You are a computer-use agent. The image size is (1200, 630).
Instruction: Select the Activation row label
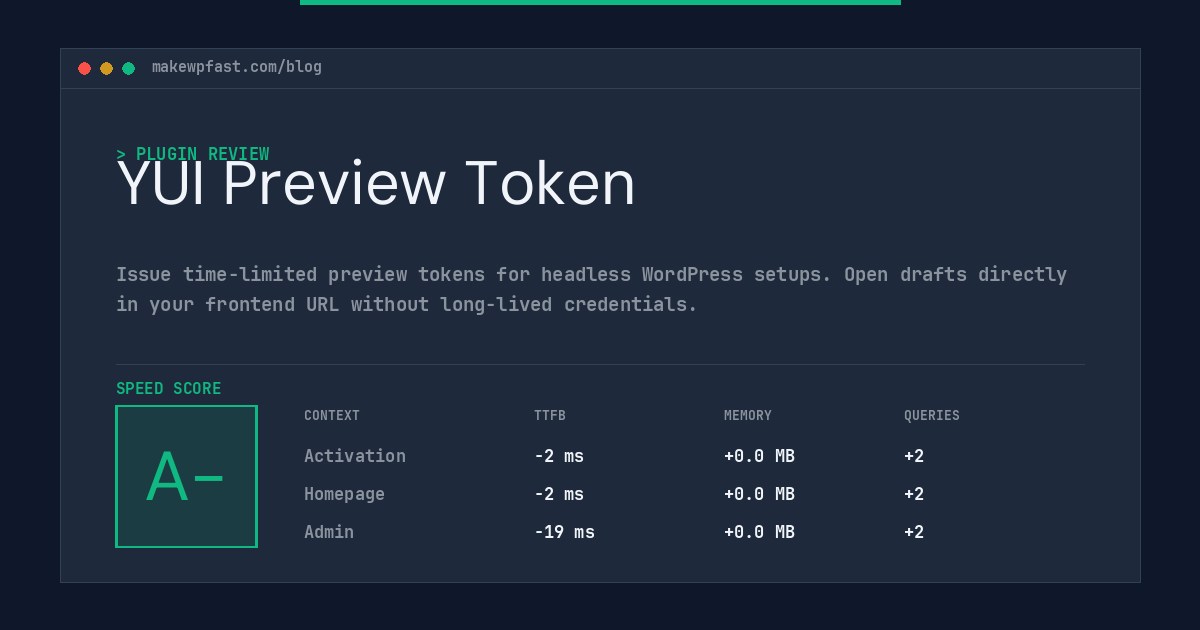(355, 456)
